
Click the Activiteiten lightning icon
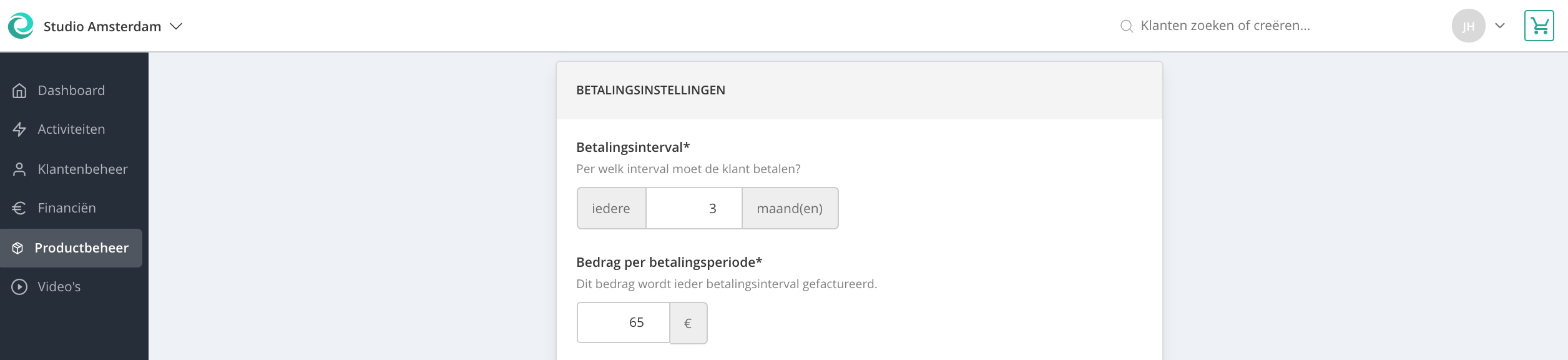point(19,129)
